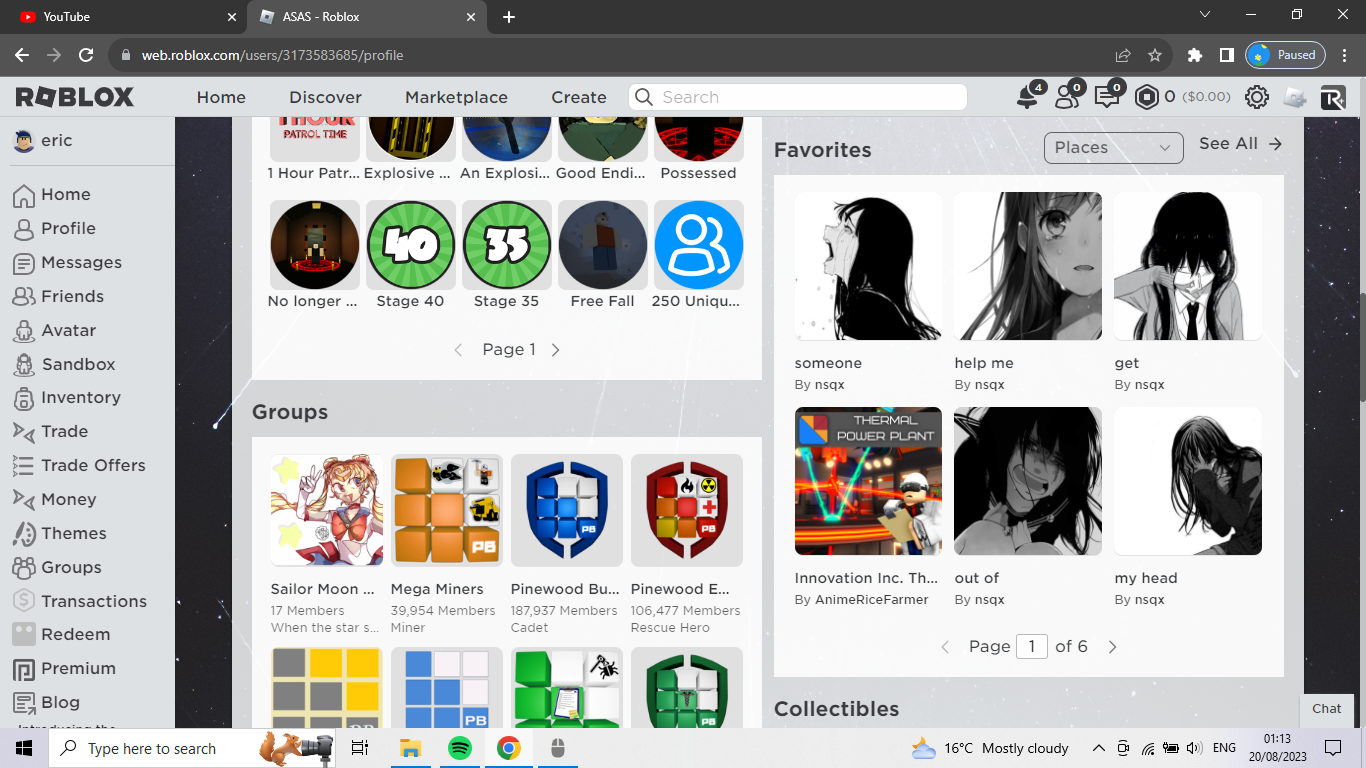Open Marketplace in the top navigation
This screenshot has width=1366, height=768.
tap(456, 97)
